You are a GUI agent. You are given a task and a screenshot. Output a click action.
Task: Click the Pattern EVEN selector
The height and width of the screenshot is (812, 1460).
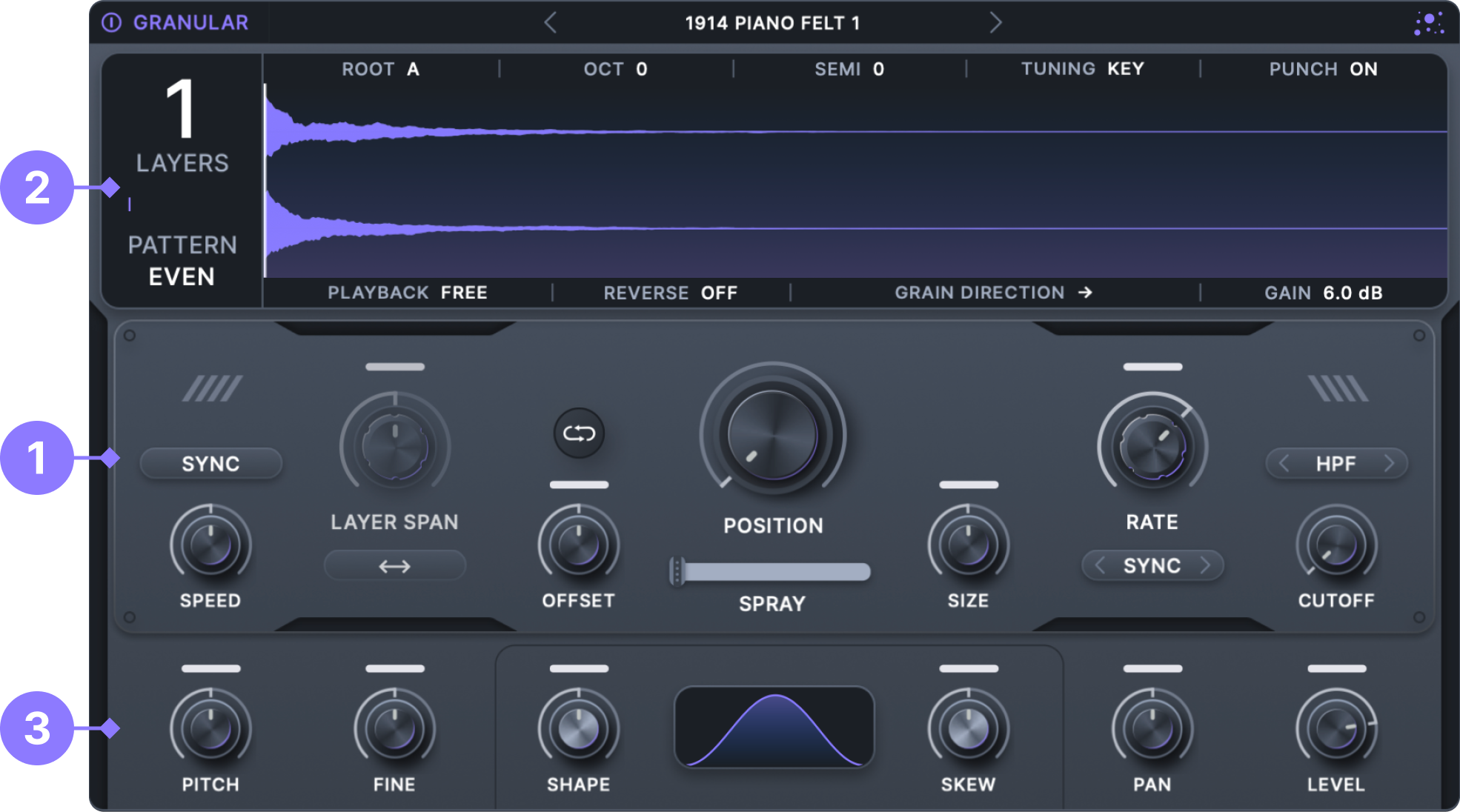click(182, 276)
